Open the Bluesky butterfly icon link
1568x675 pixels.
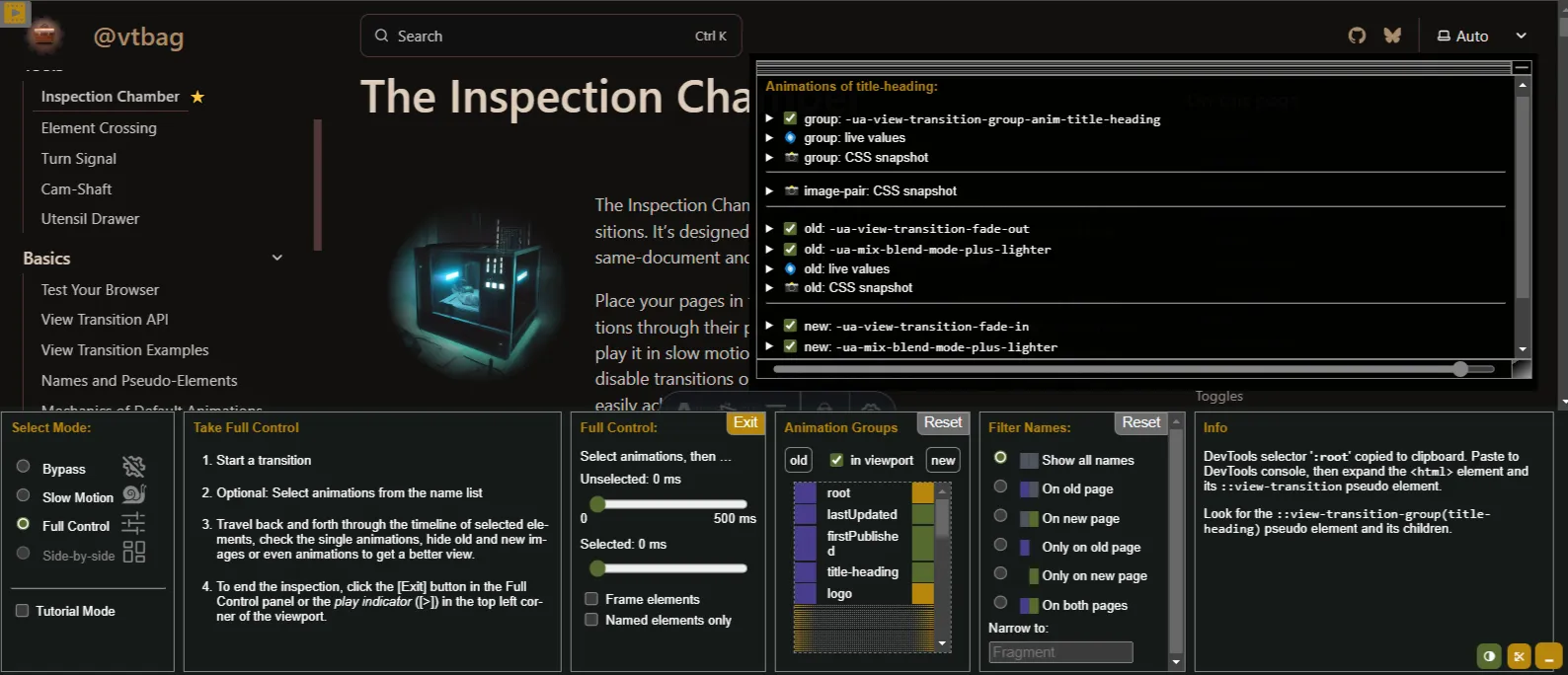pyautogui.click(x=1392, y=36)
